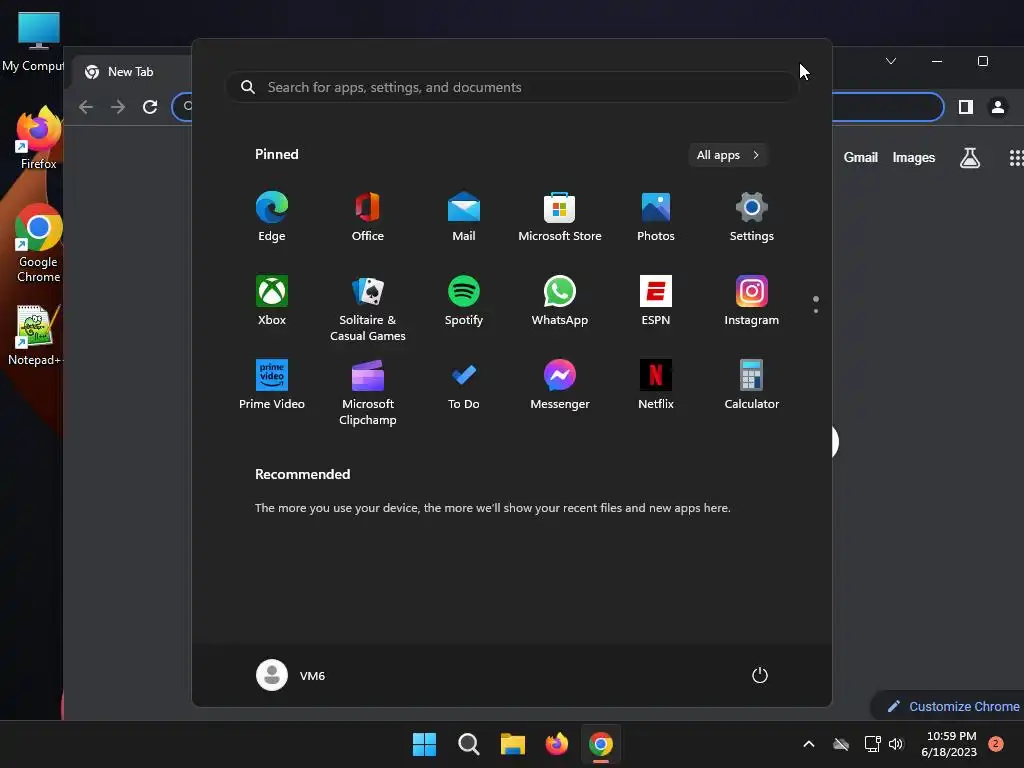Switch to Chrome in the taskbar
This screenshot has height=768, width=1024.
coord(601,744)
